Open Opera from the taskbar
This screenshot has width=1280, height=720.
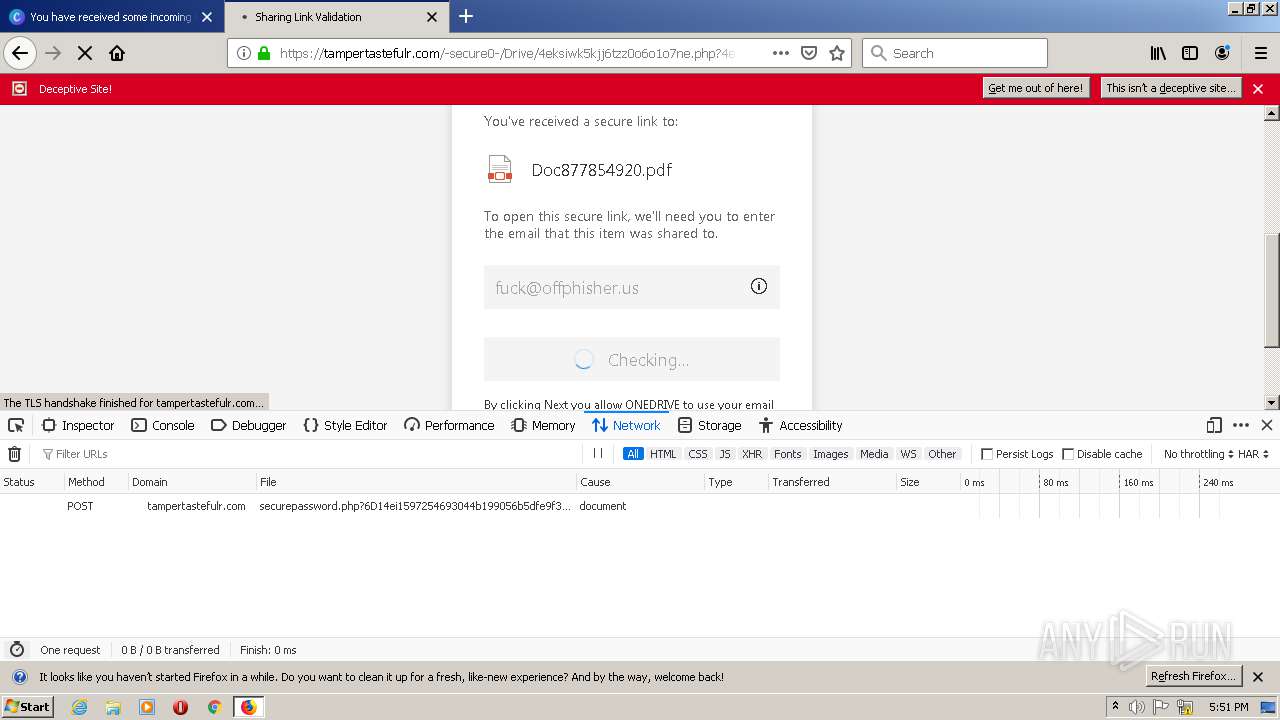pyautogui.click(x=180, y=707)
